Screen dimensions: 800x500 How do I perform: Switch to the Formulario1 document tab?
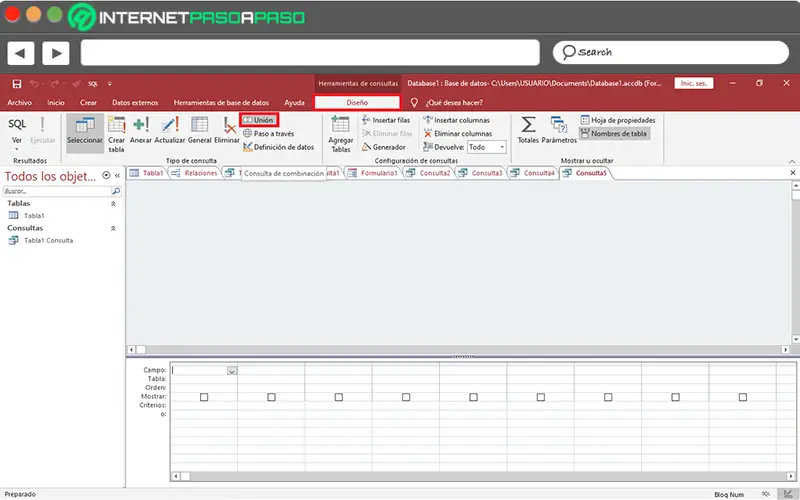coord(373,173)
